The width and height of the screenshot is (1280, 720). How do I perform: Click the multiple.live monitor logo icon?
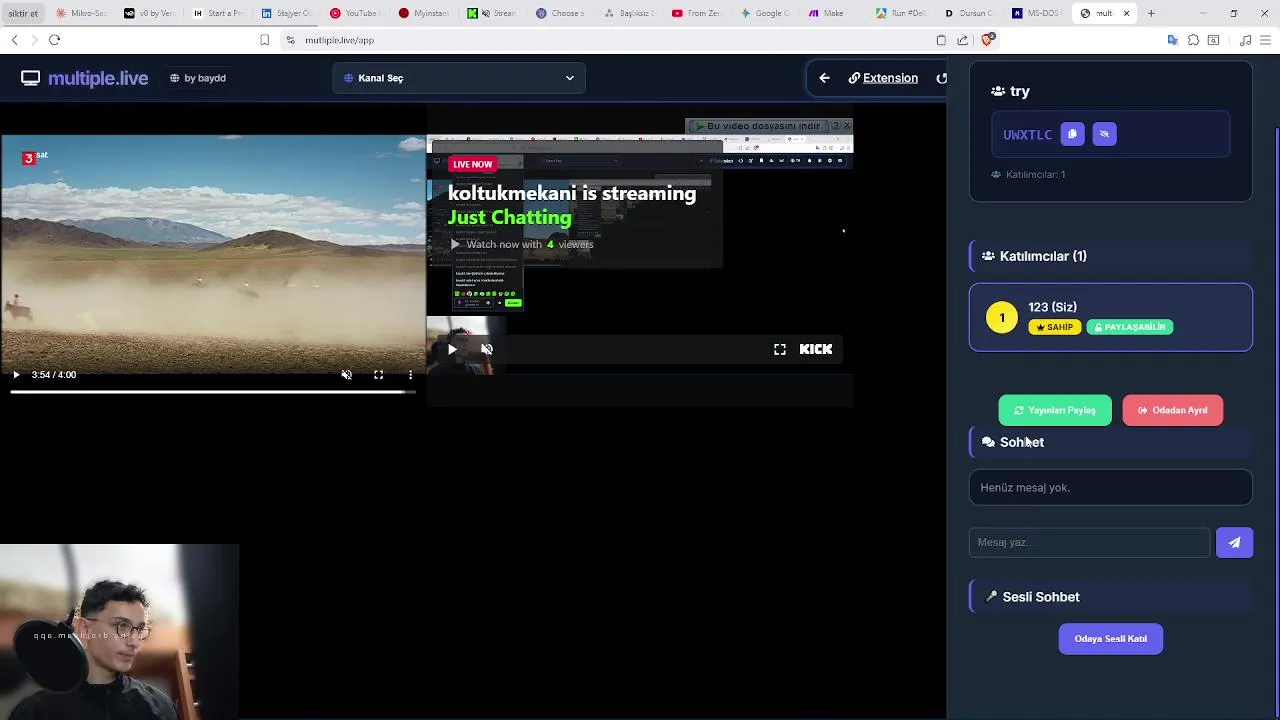[31, 78]
